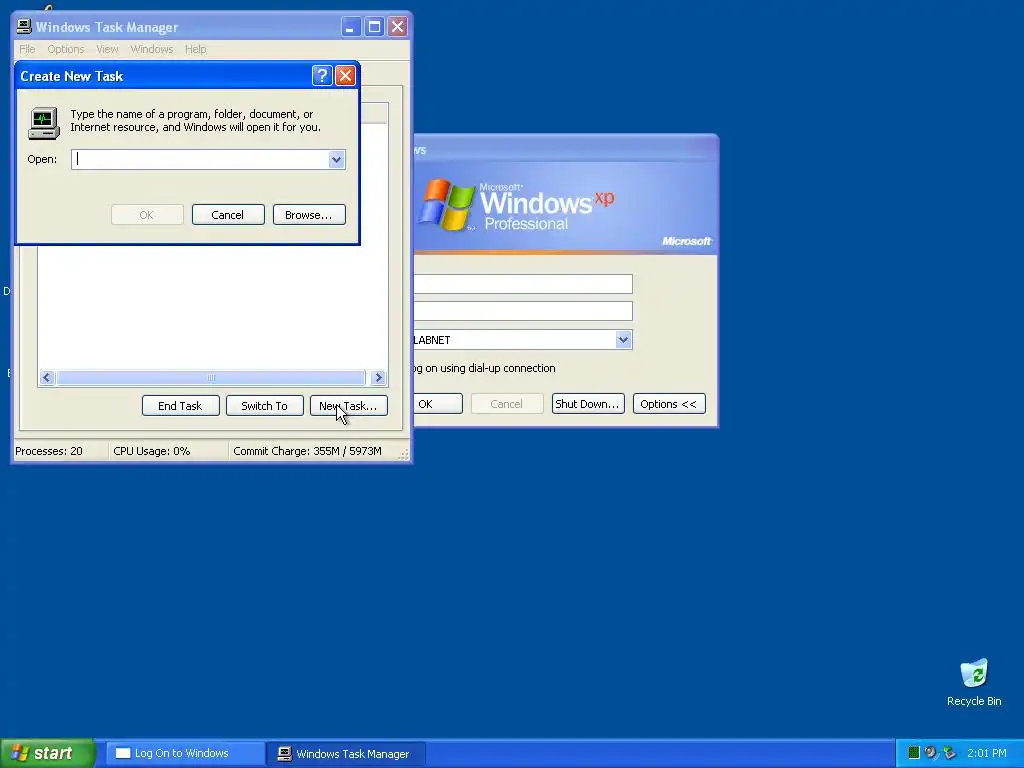Click the Create New Task help question-mark button
This screenshot has width=1024, height=768.
322,76
